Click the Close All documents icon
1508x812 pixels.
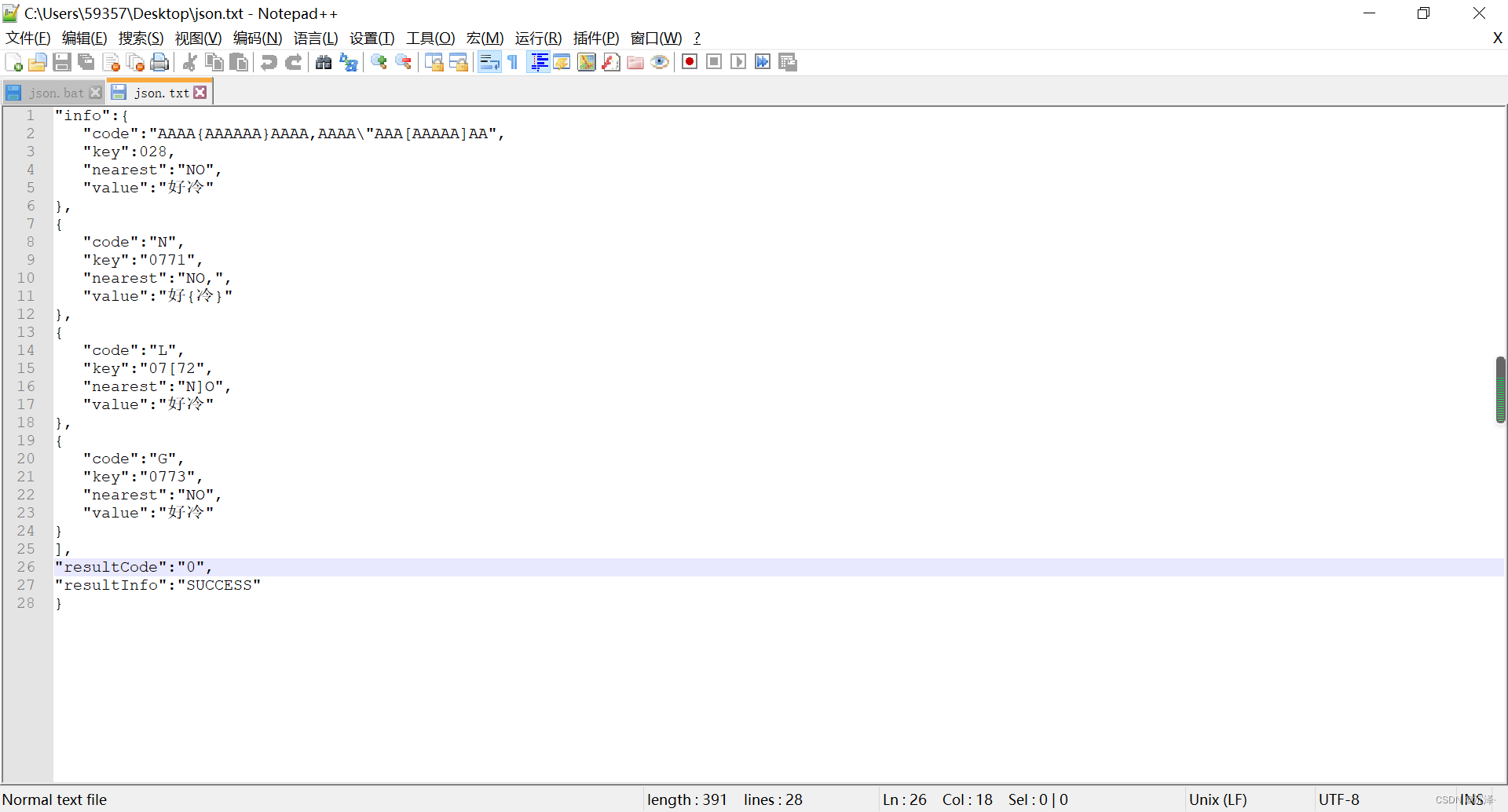pyautogui.click(x=135, y=62)
